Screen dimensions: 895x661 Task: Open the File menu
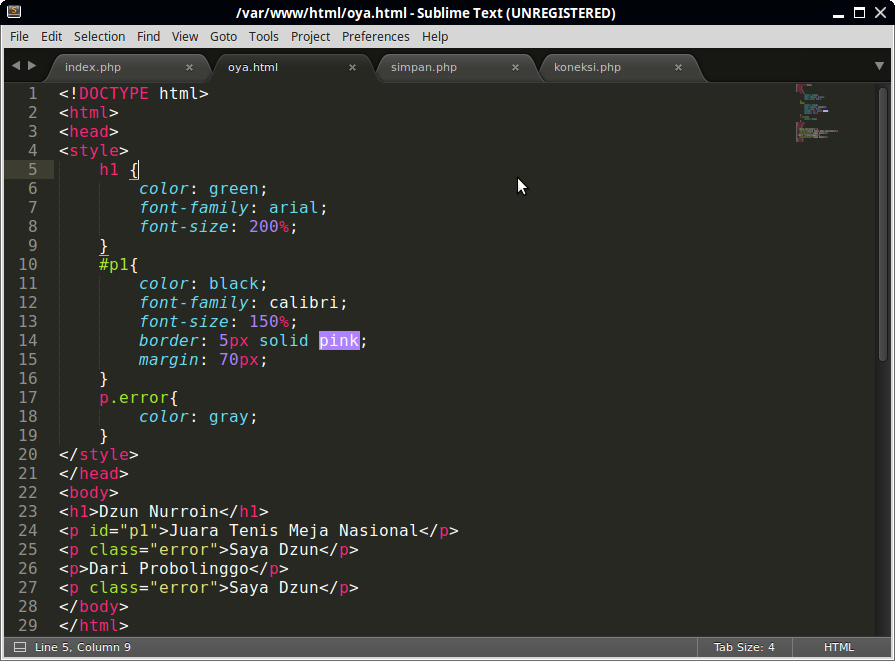click(19, 37)
